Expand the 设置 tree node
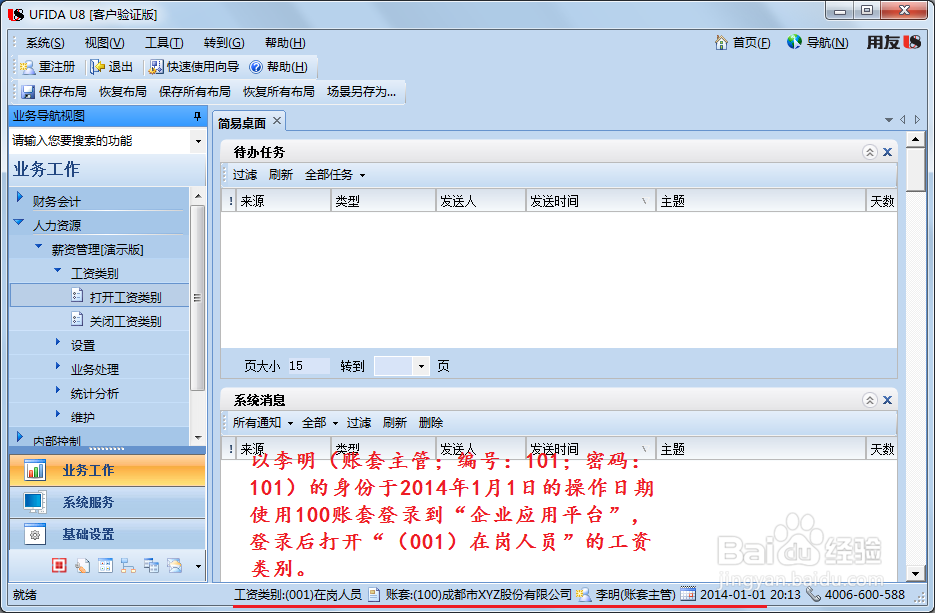 [58, 342]
